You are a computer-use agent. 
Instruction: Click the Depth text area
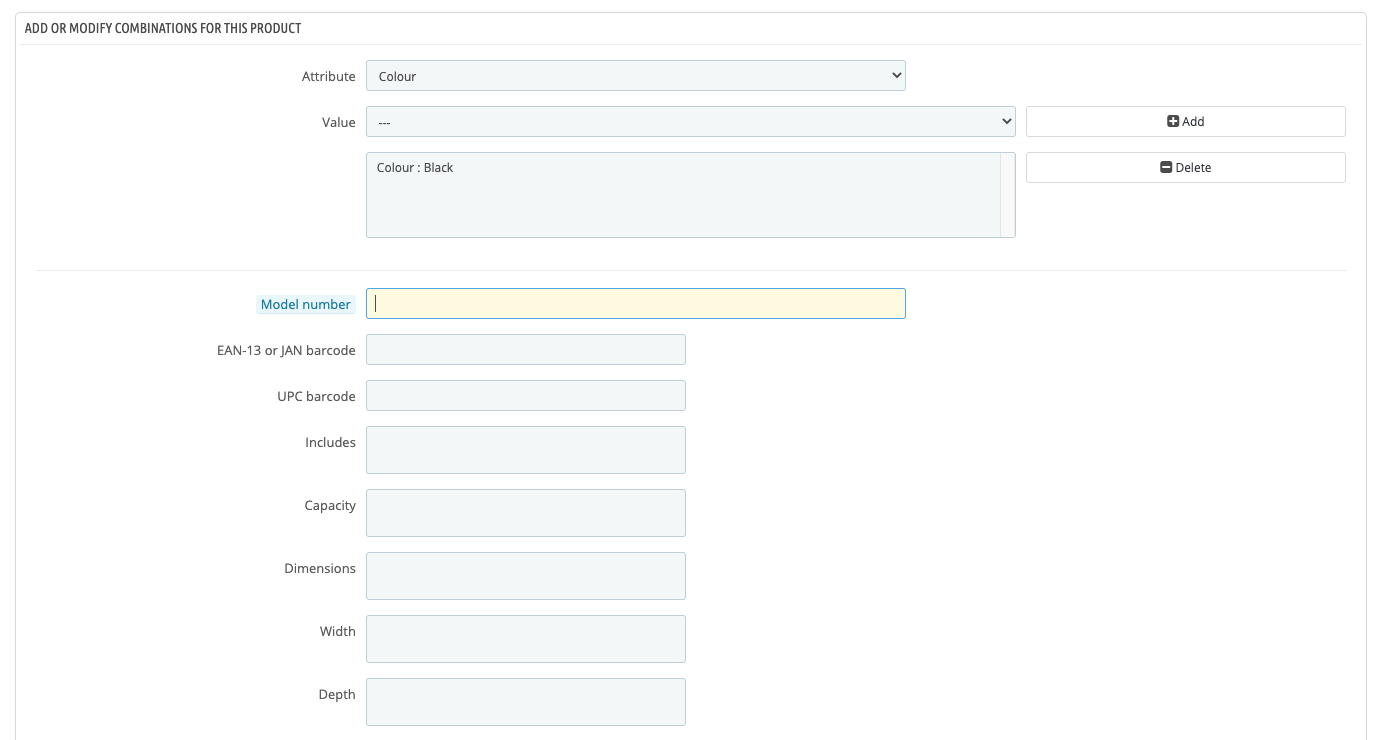tap(525, 702)
